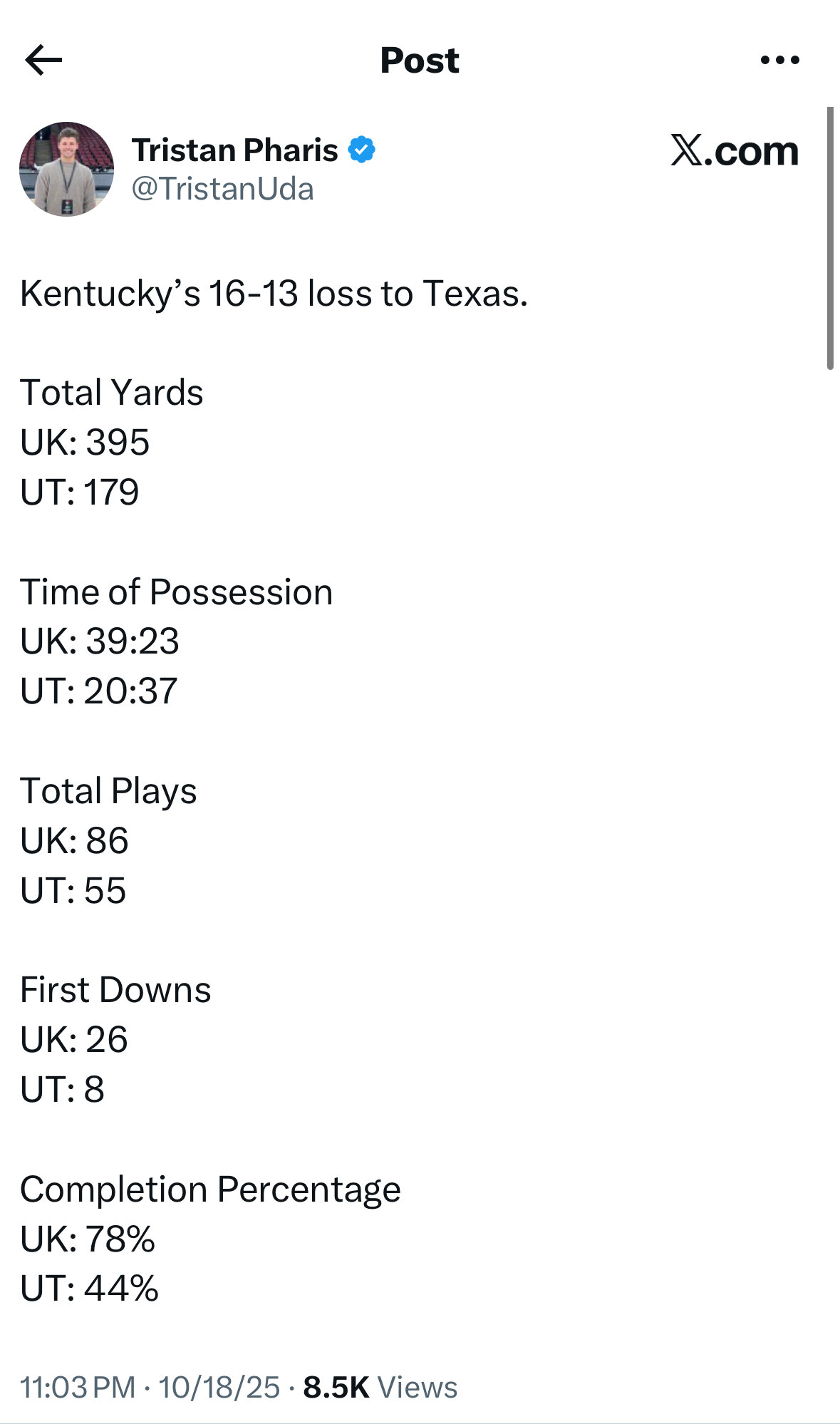
Task: Click the 10/18/25 post date
Action: [x=219, y=1387]
